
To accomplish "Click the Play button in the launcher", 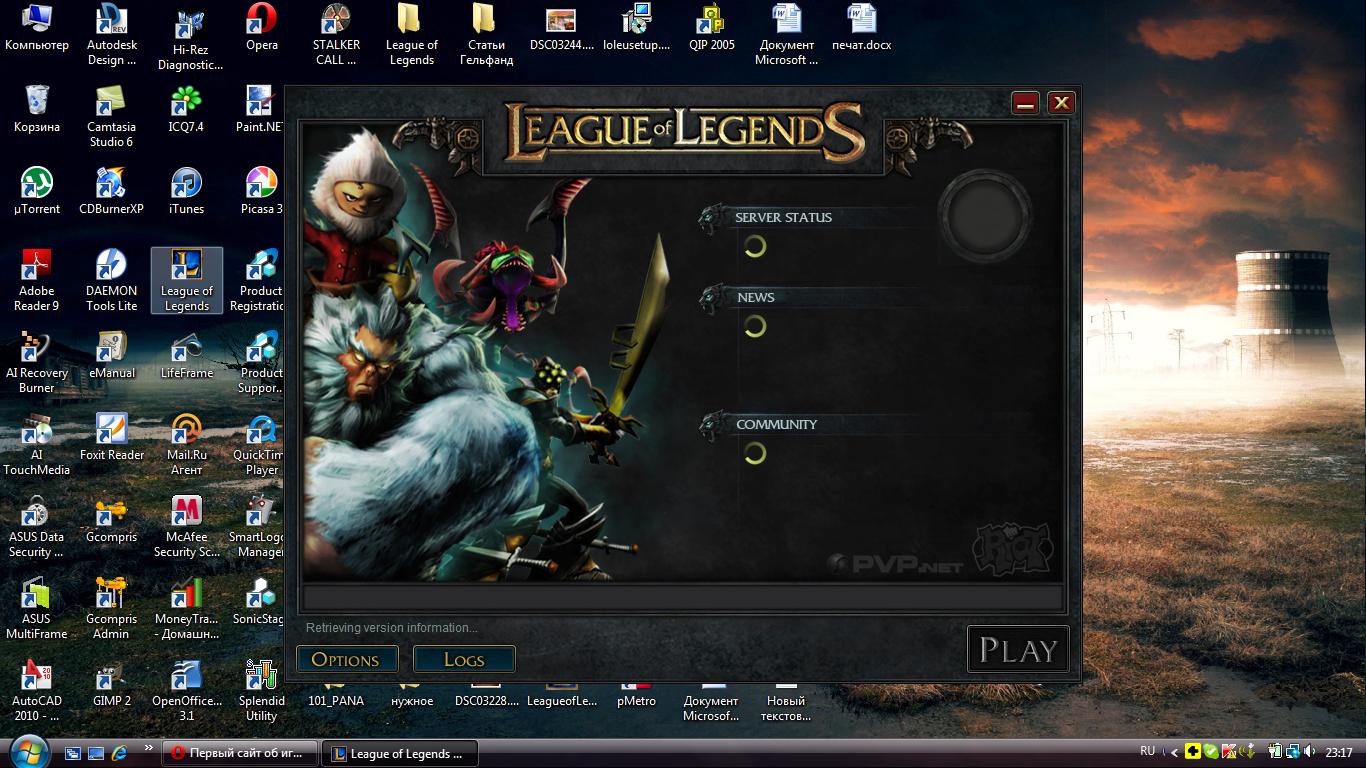I will tap(1018, 650).
